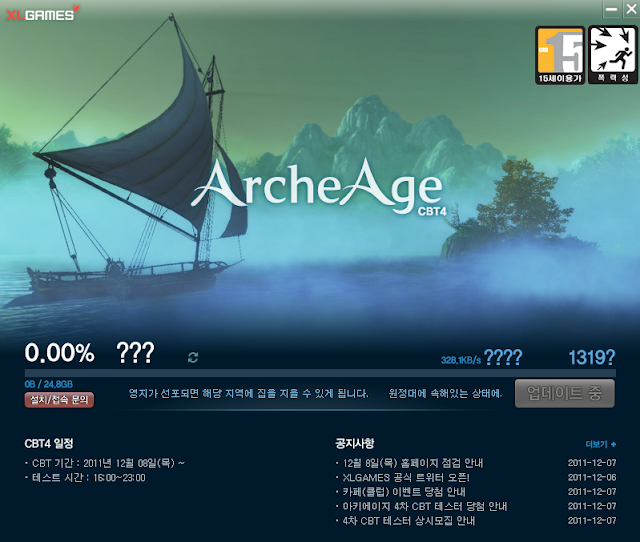Open notice 아키에이지 4차 CBT 테스터 당첨 안내
The image size is (640, 542).
click(x=424, y=506)
